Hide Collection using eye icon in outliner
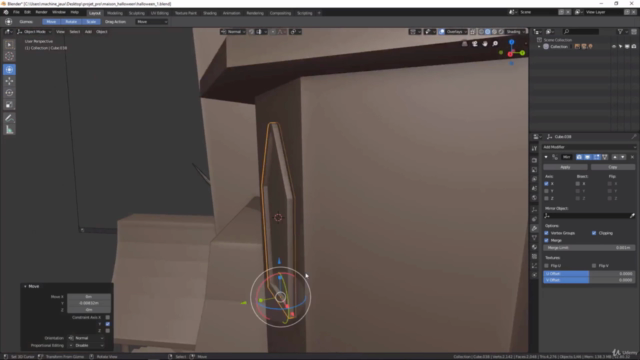The width and height of the screenshot is (640, 360). click(614, 47)
